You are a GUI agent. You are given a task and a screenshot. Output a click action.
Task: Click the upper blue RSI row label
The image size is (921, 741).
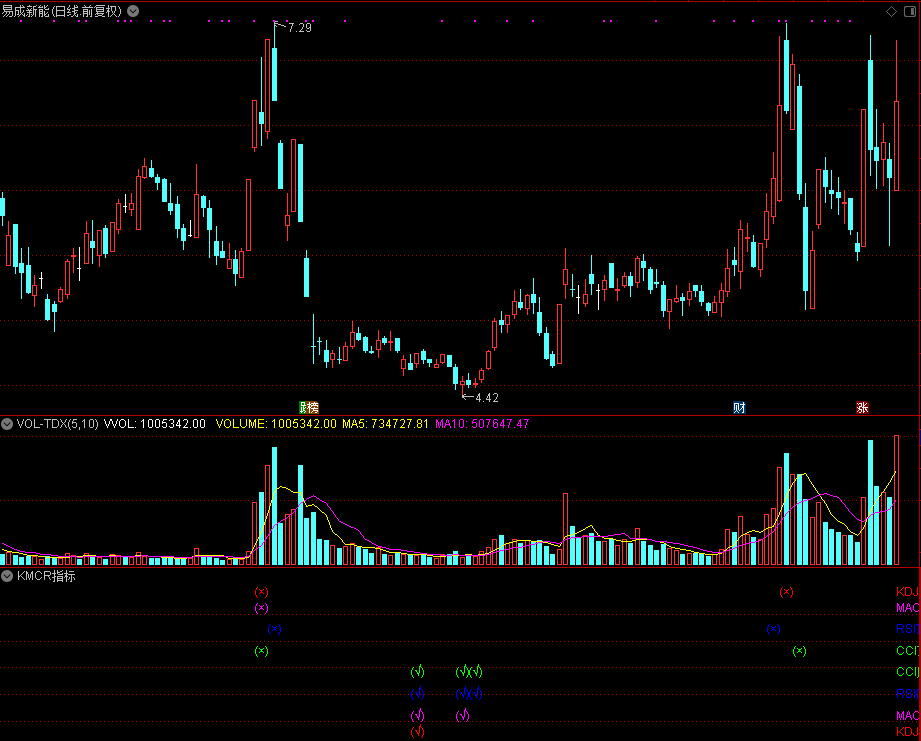coord(907,629)
